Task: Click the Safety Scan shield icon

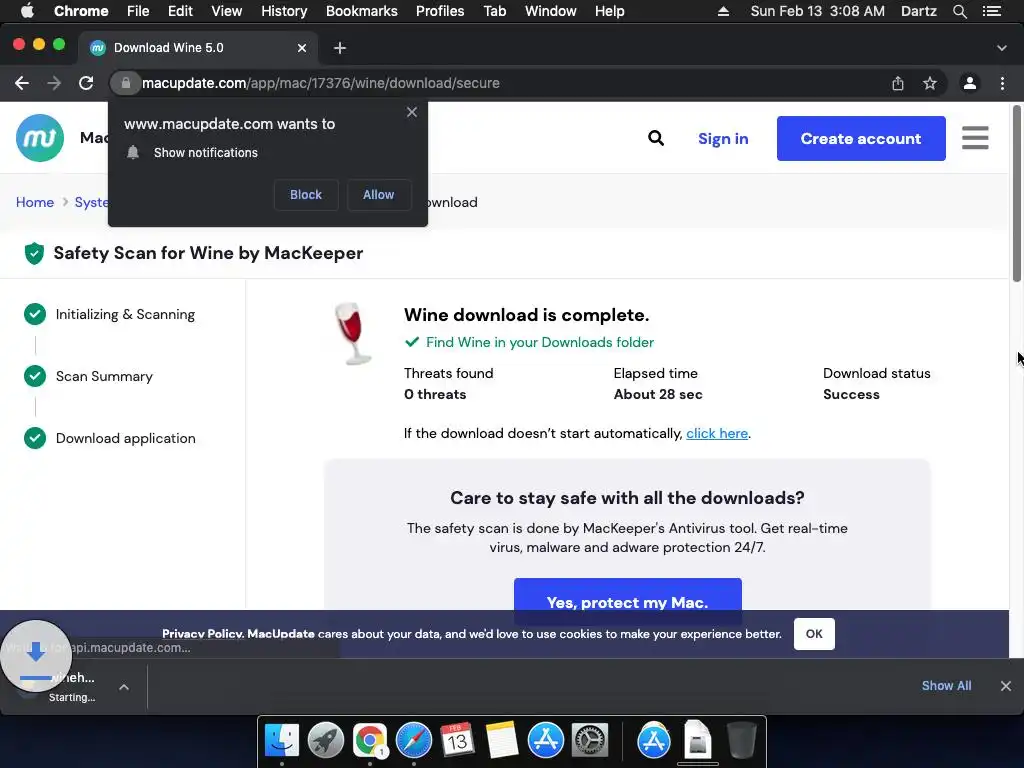Action: coord(34,253)
